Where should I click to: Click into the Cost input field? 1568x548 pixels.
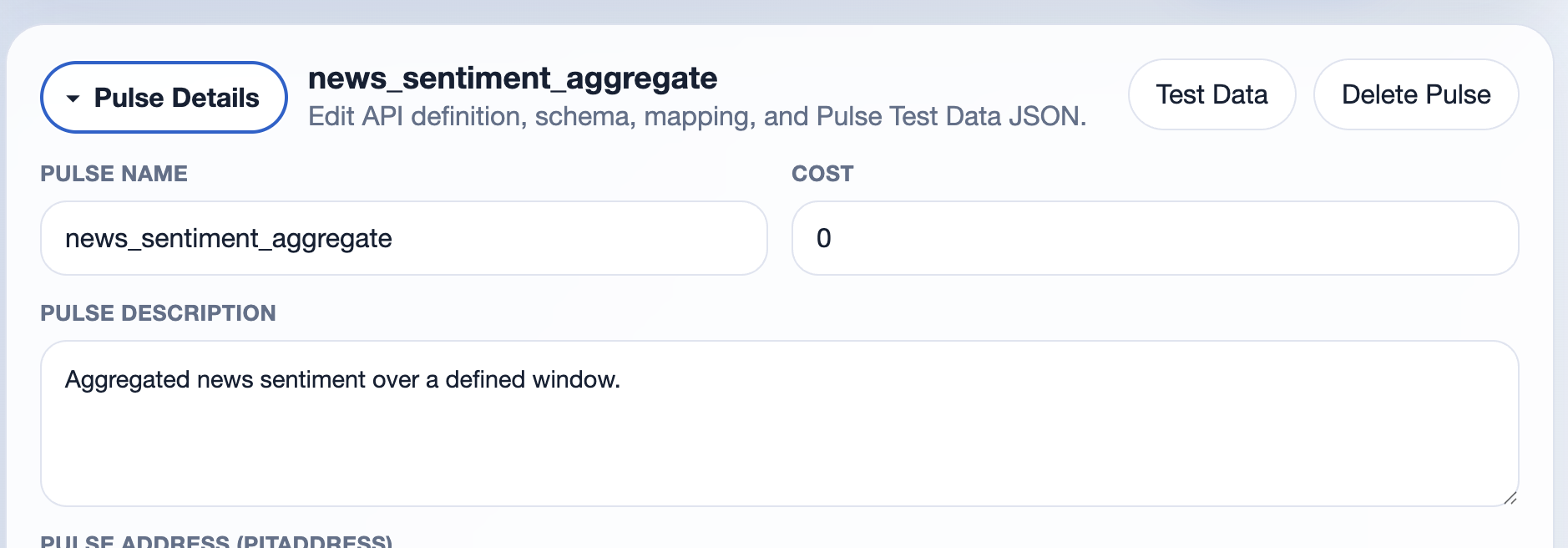[x=1154, y=238]
